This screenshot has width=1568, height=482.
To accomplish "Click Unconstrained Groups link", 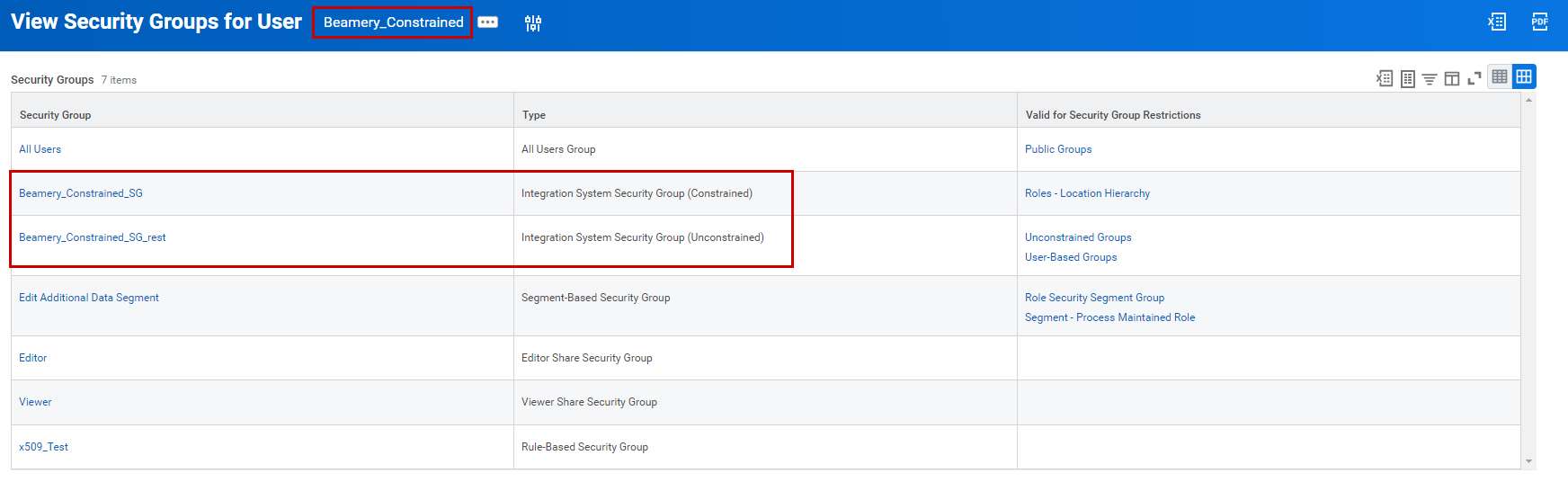I will (x=1078, y=237).
